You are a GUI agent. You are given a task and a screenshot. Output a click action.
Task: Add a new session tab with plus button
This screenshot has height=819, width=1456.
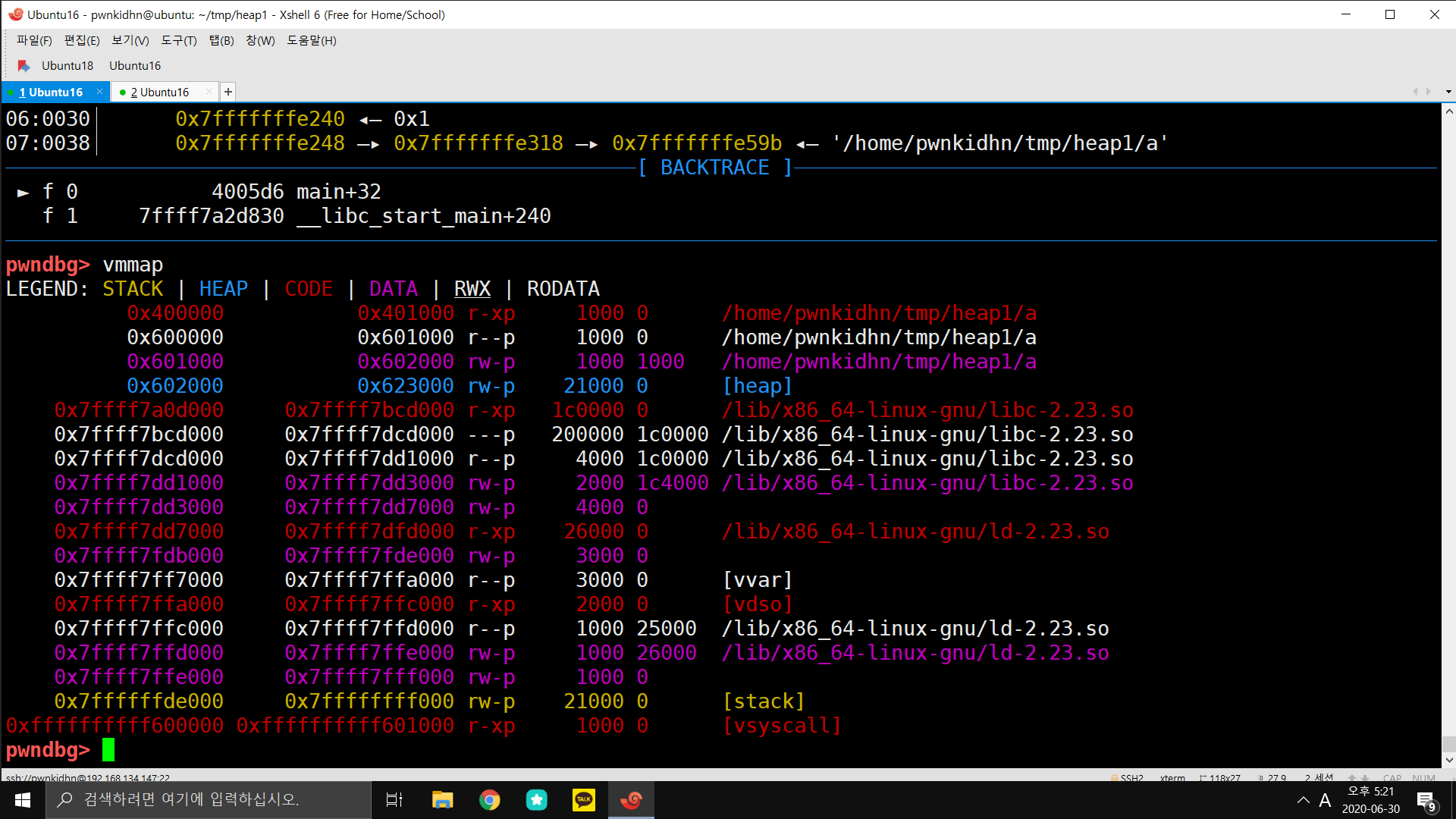pos(227,92)
